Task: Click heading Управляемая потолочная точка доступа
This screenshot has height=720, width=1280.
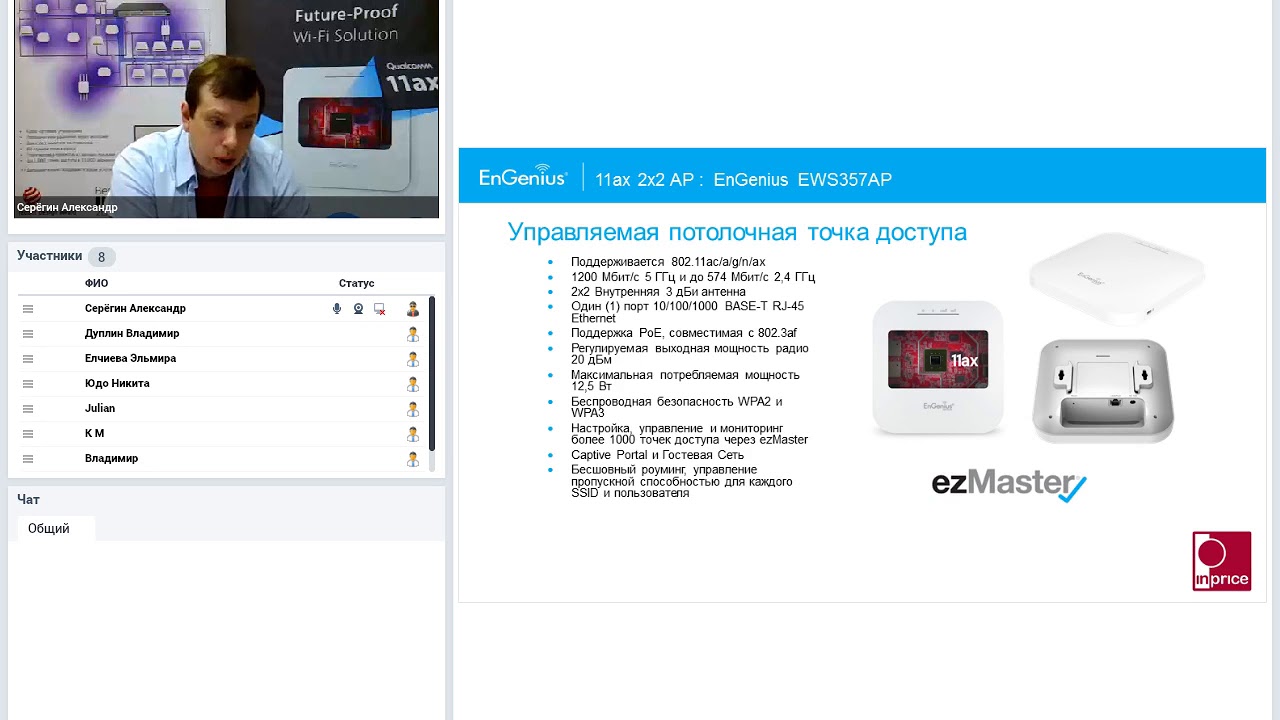Action: point(737,232)
